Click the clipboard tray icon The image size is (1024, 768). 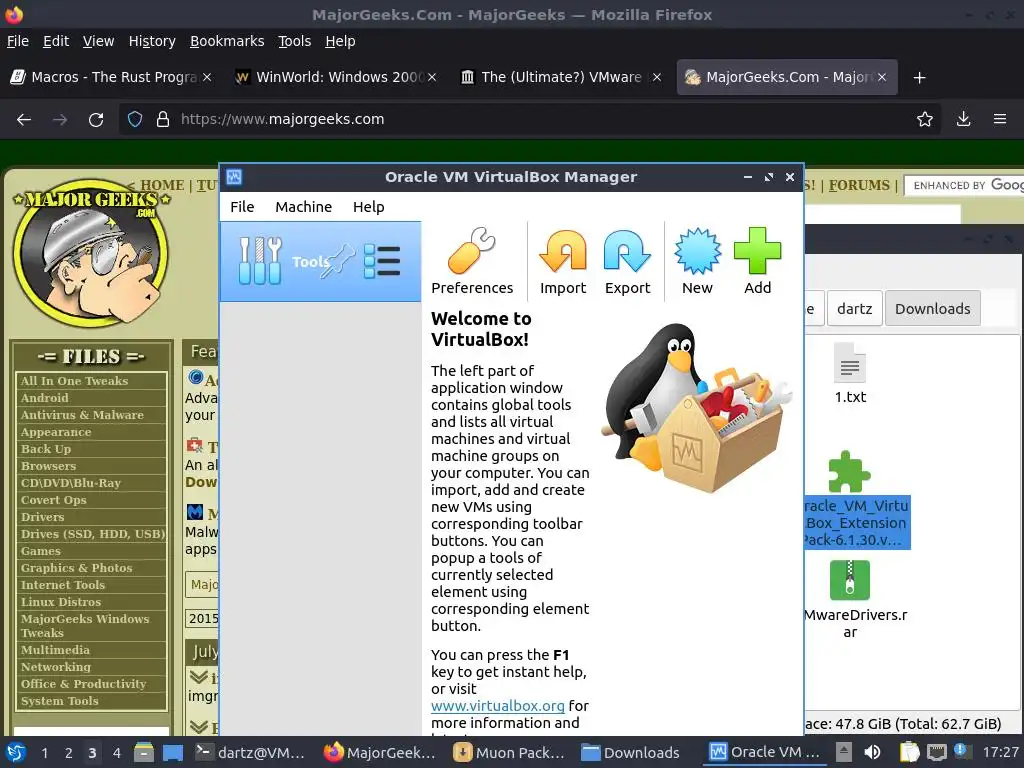pyautogui.click(x=909, y=752)
